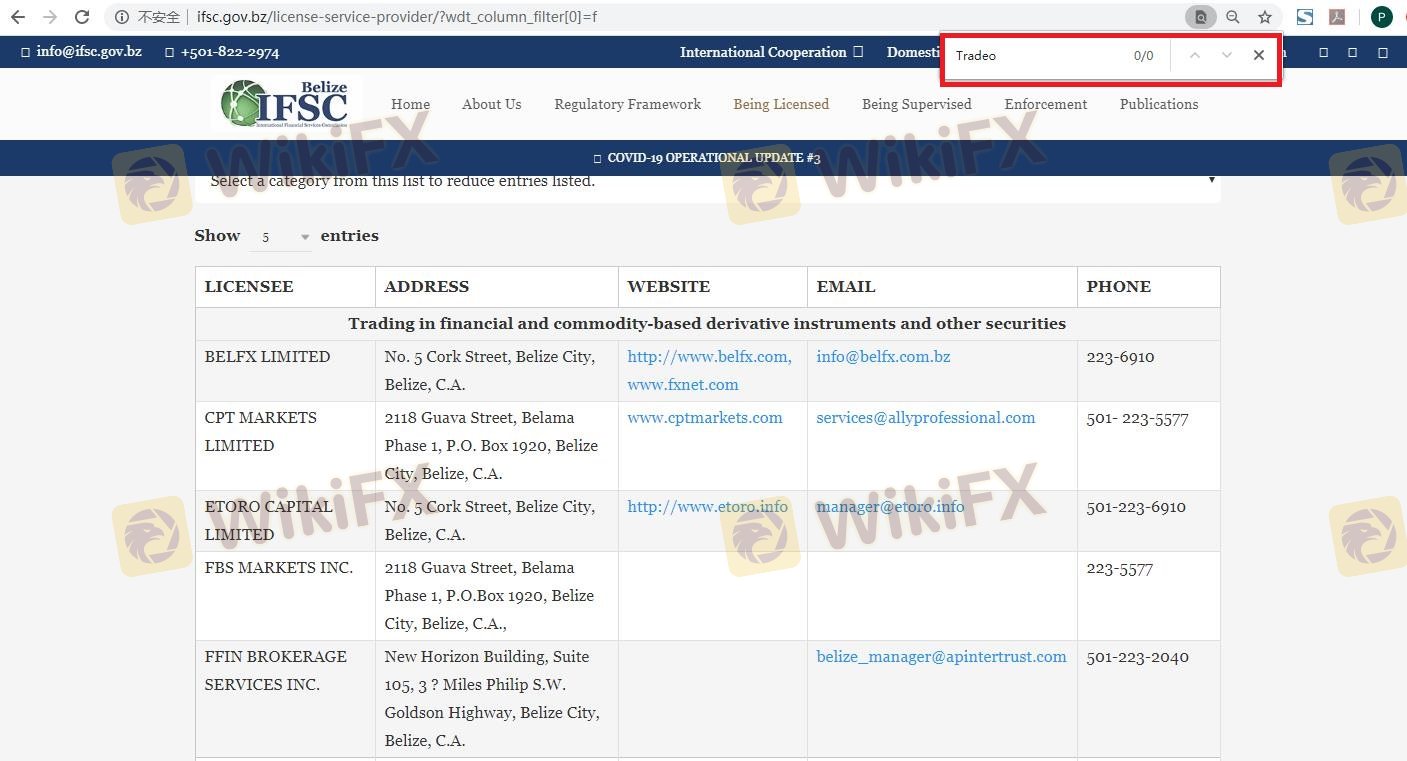Select the 'CPT MARKETS LIMITED' licensee cell
Image resolution: width=1407 pixels, height=761 pixels.
coord(285,446)
